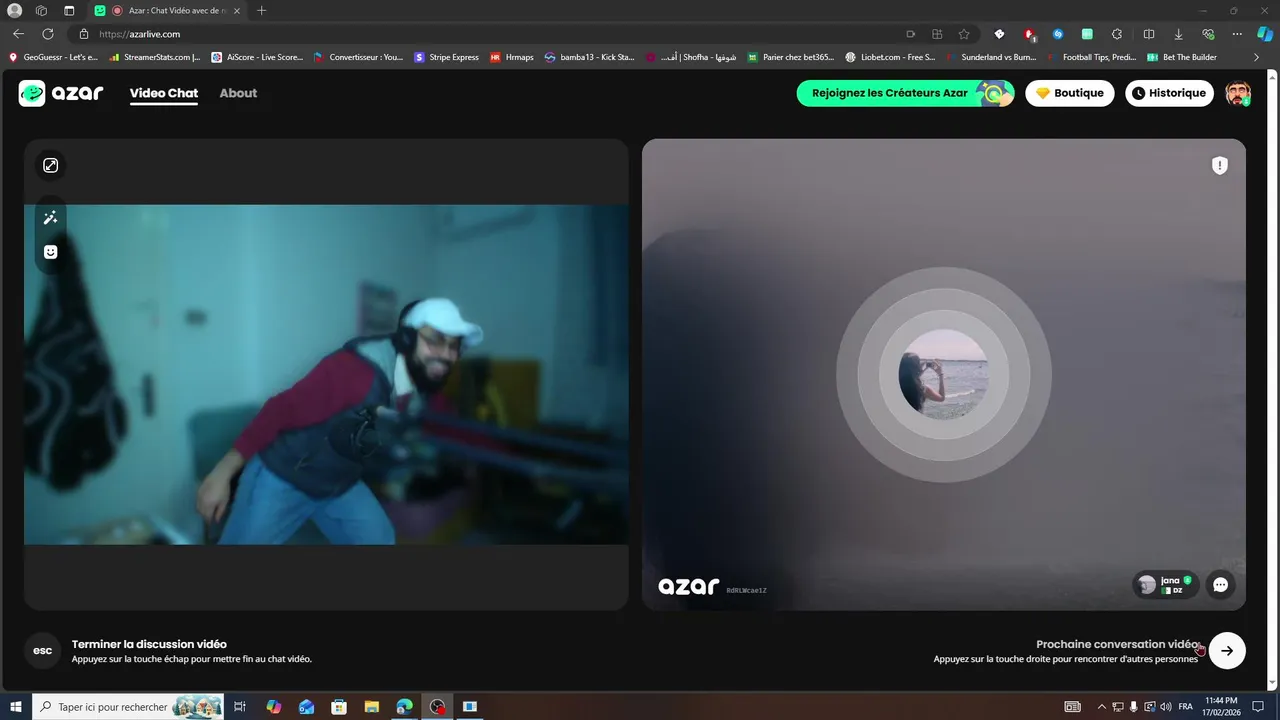Open the chat message bubble
1280x720 pixels.
1220,585
